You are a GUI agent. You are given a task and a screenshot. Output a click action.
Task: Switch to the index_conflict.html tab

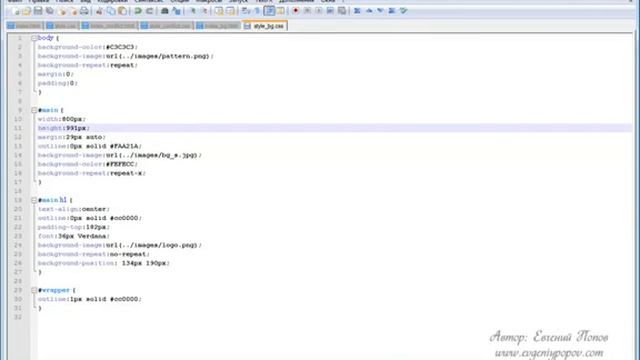pos(109,26)
